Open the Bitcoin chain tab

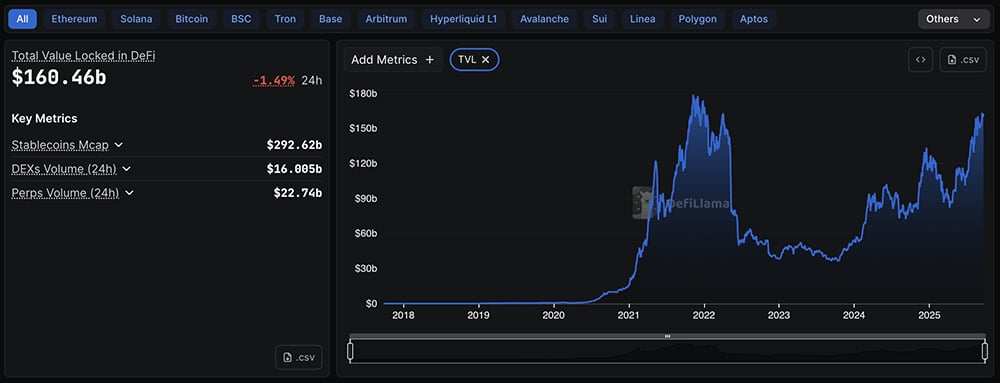pos(192,19)
